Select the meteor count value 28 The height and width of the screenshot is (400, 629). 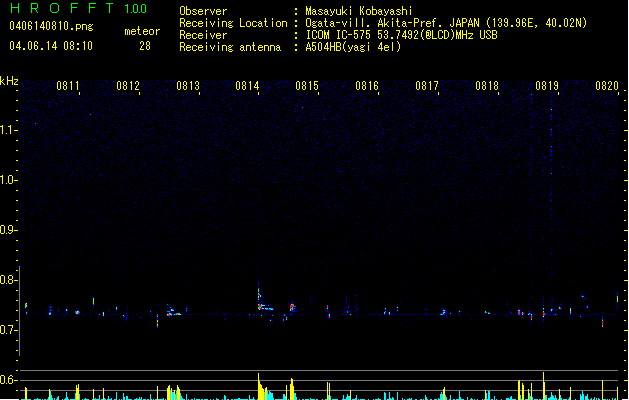coord(145,46)
